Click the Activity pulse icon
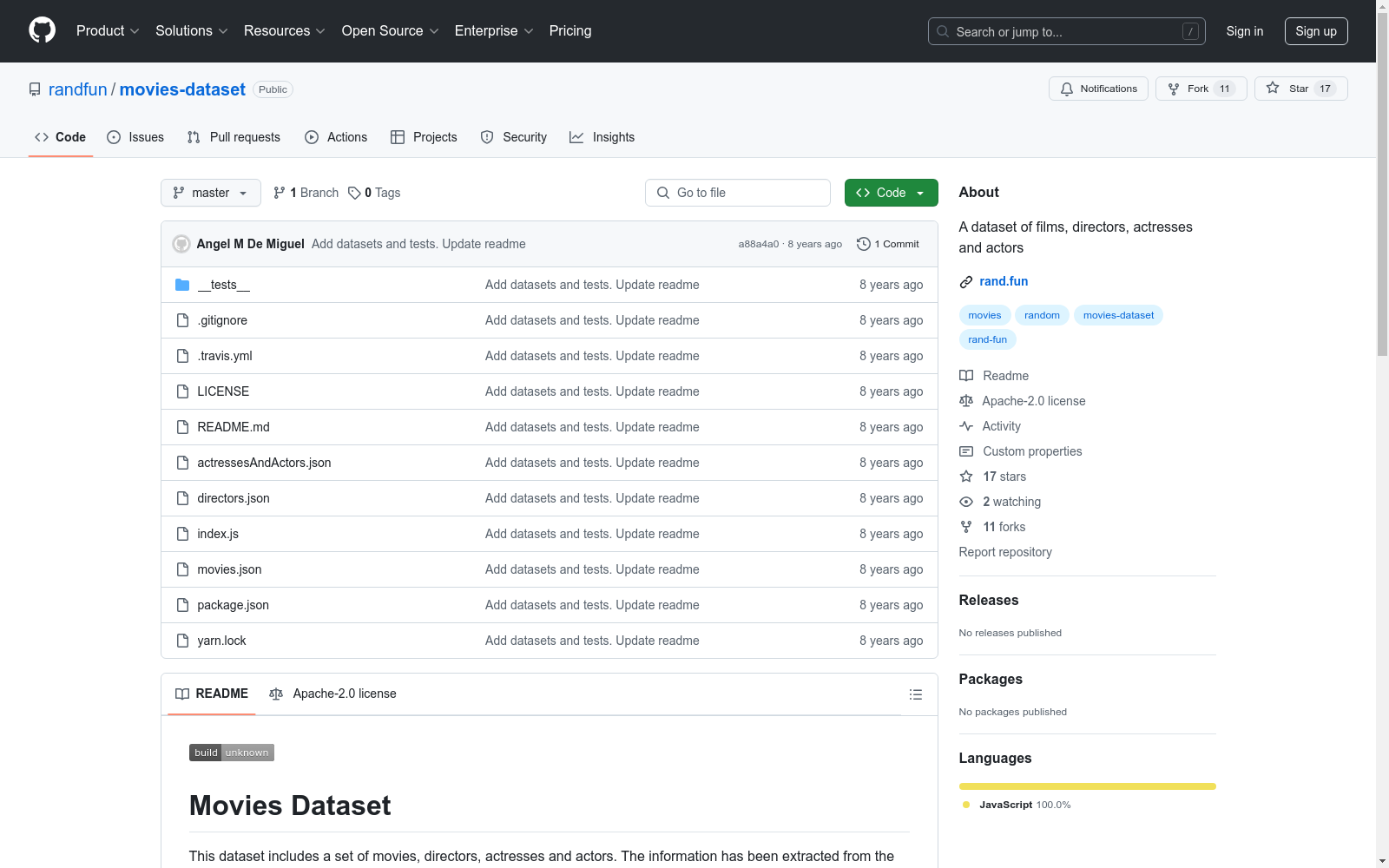This screenshot has width=1389, height=868. [x=966, y=426]
